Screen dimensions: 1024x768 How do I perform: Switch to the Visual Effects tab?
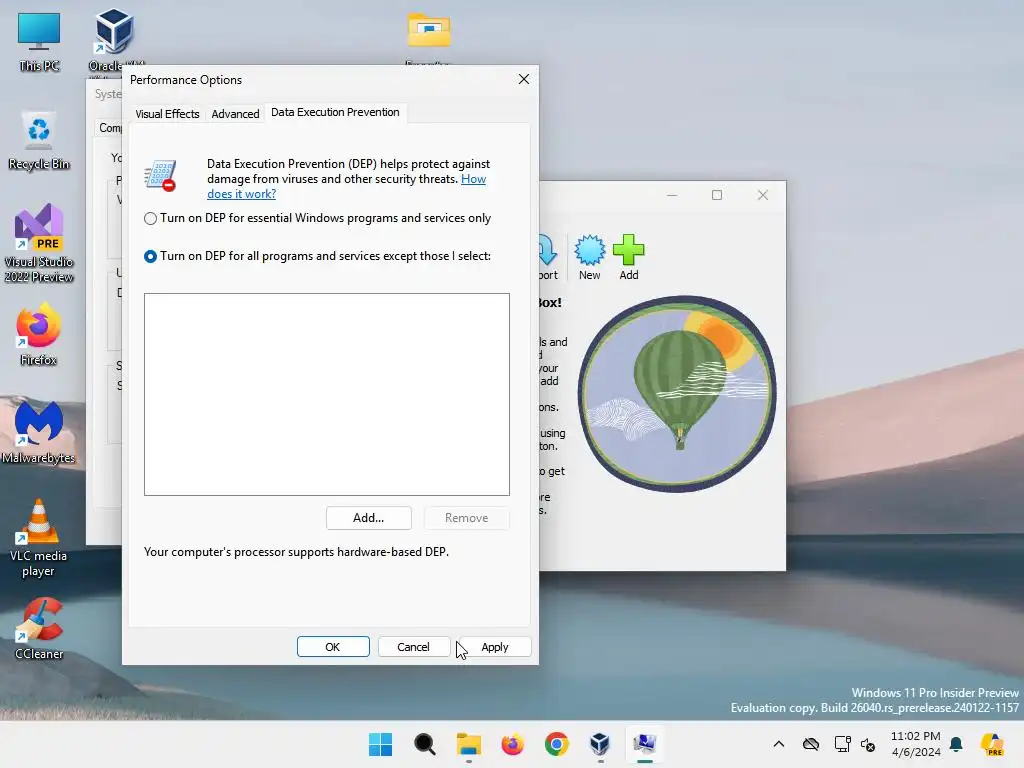167,114
